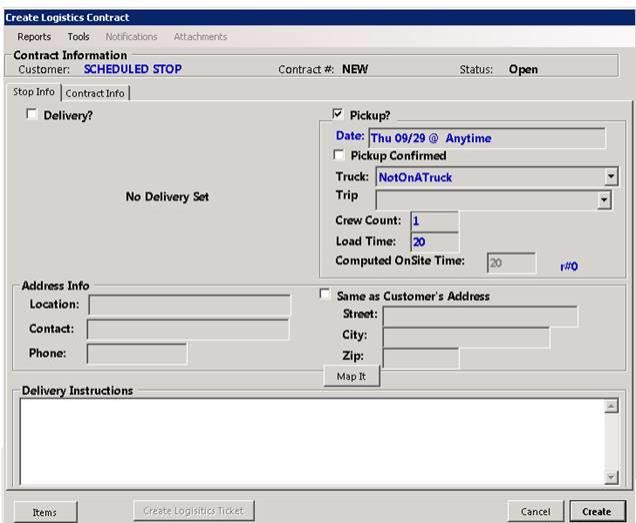Check Same as Customer's Address

point(324,294)
